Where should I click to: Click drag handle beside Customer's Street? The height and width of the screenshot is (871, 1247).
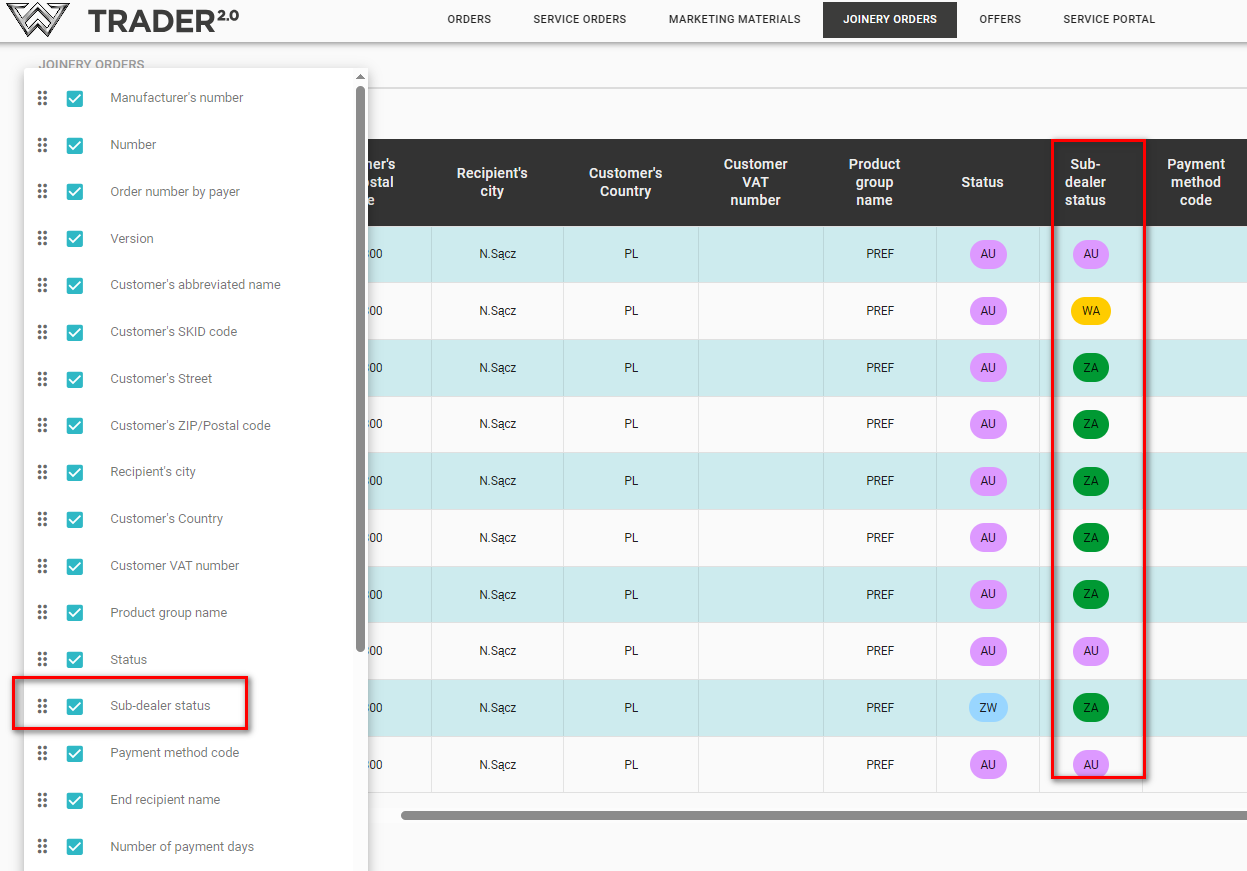tap(42, 379)
